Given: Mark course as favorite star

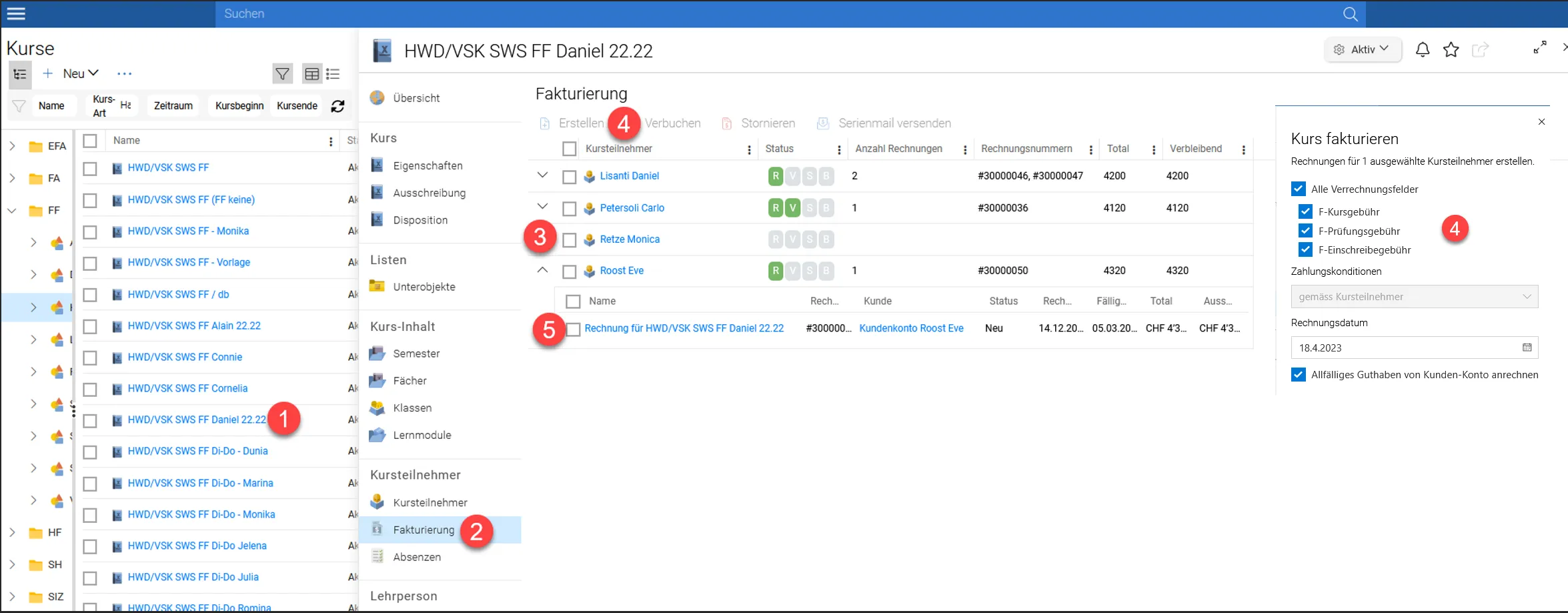Looking at the screenshot, I should pyautogui.click(x=1451, y=49).
